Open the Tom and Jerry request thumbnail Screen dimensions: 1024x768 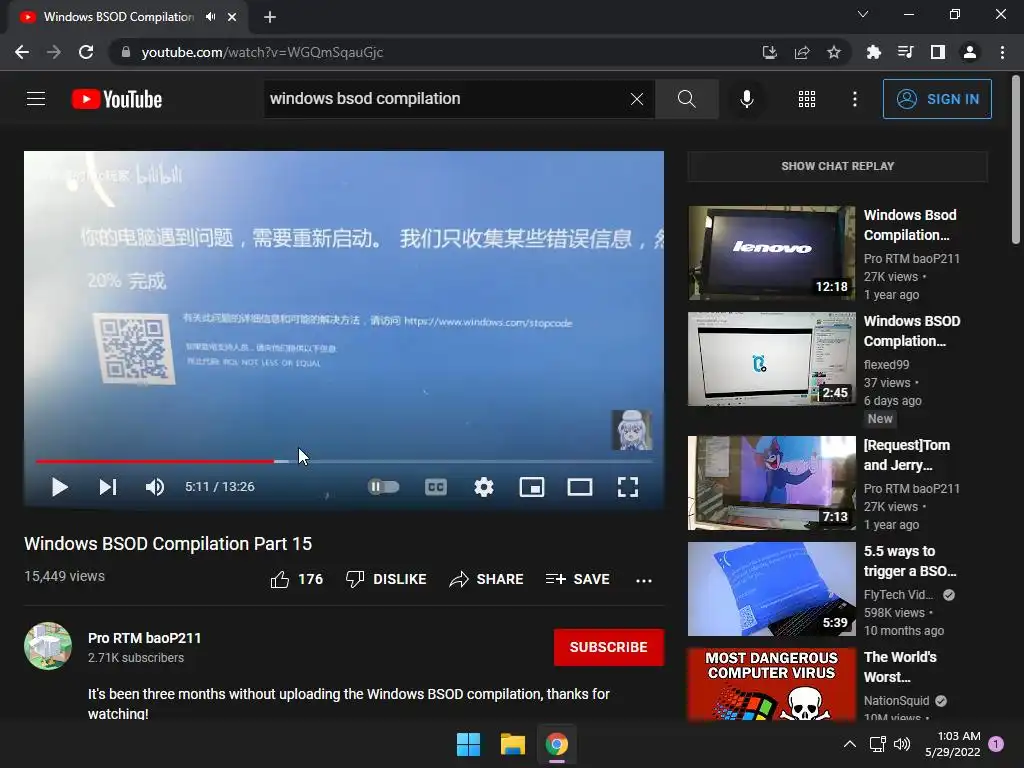tap(771, 483)
